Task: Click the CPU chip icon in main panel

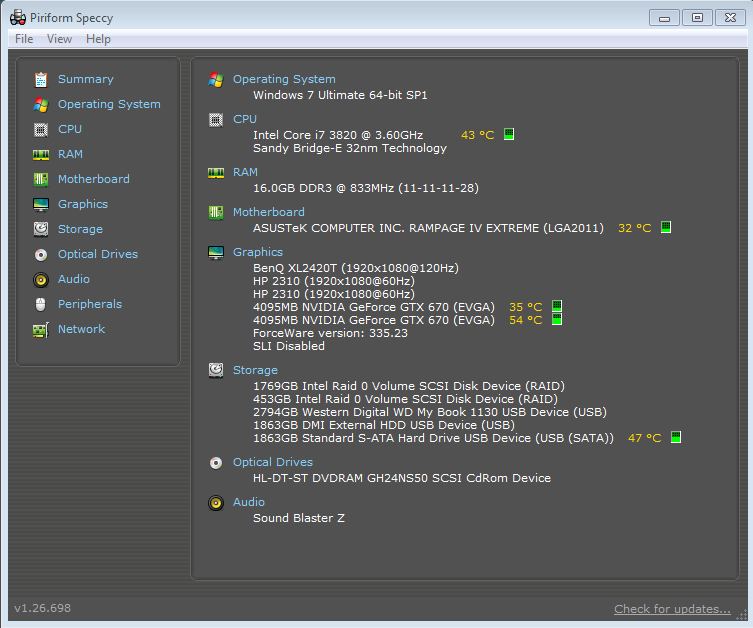Action: (216, 120)
